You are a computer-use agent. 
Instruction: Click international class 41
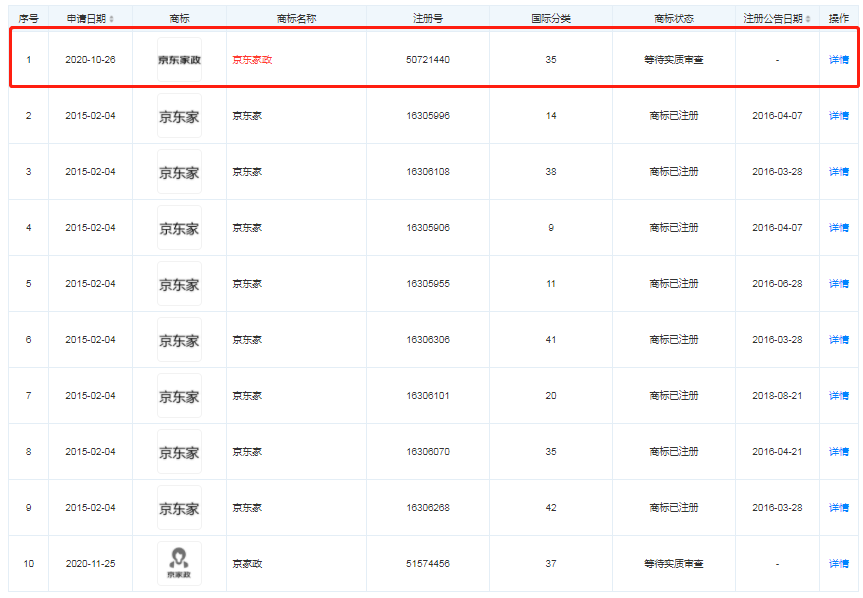[551, 339]
